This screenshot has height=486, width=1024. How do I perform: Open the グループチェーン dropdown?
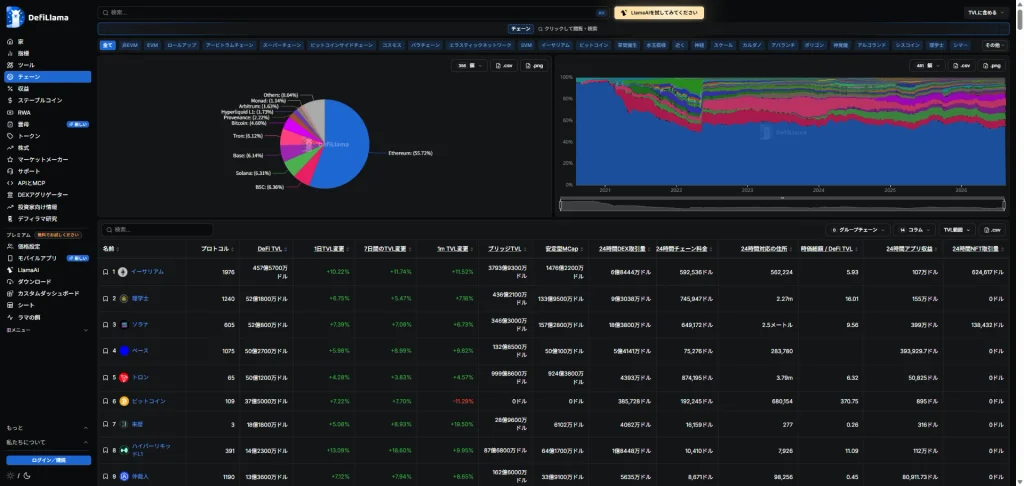click(857, 230)
